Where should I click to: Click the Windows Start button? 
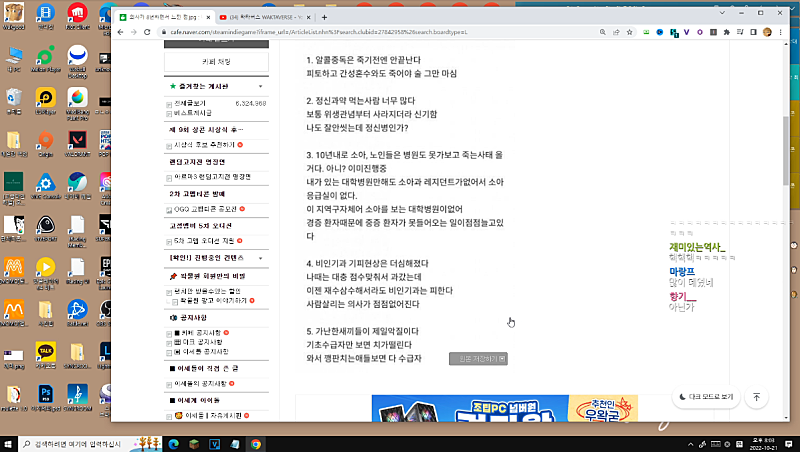click(8, 444)
